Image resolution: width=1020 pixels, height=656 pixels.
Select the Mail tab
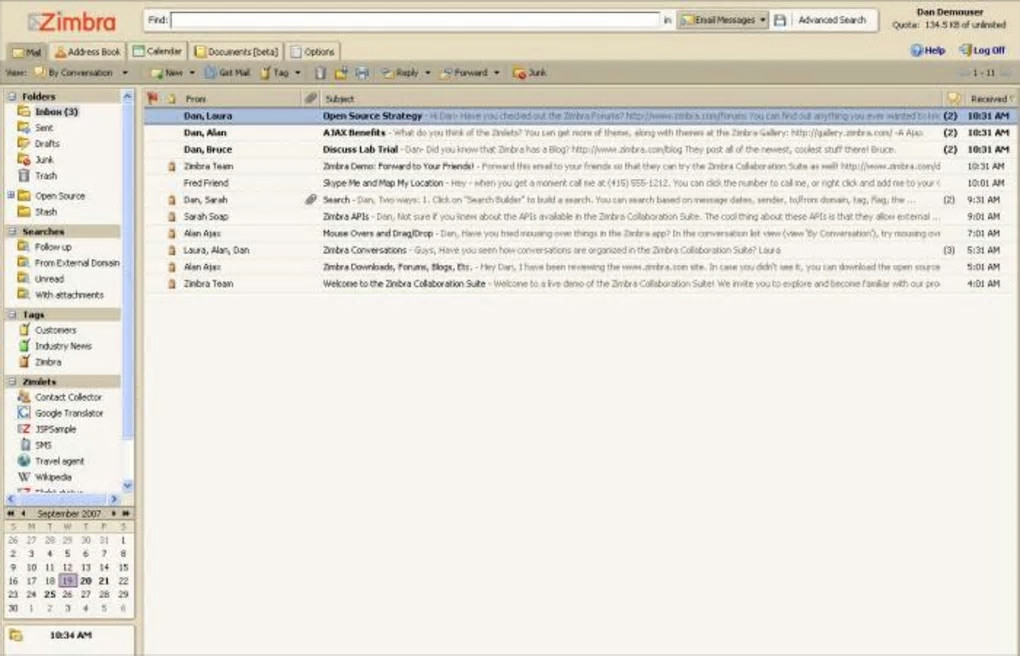point(27,52)
